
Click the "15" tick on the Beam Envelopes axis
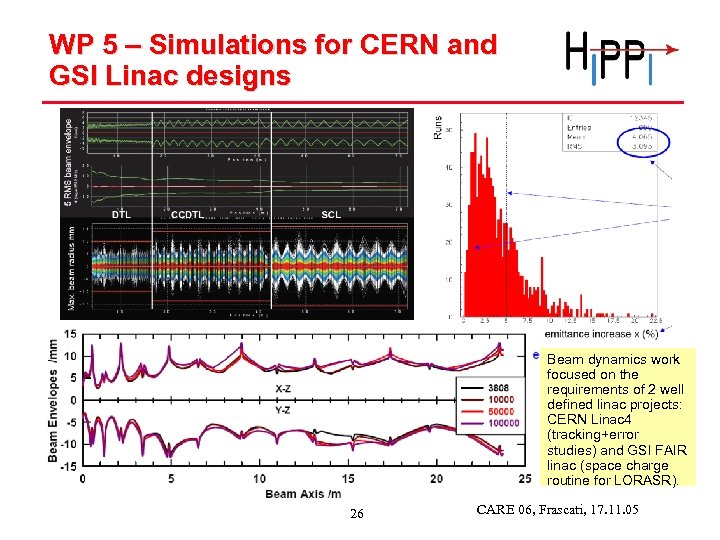pyautogui.click(x=70, y=334)
